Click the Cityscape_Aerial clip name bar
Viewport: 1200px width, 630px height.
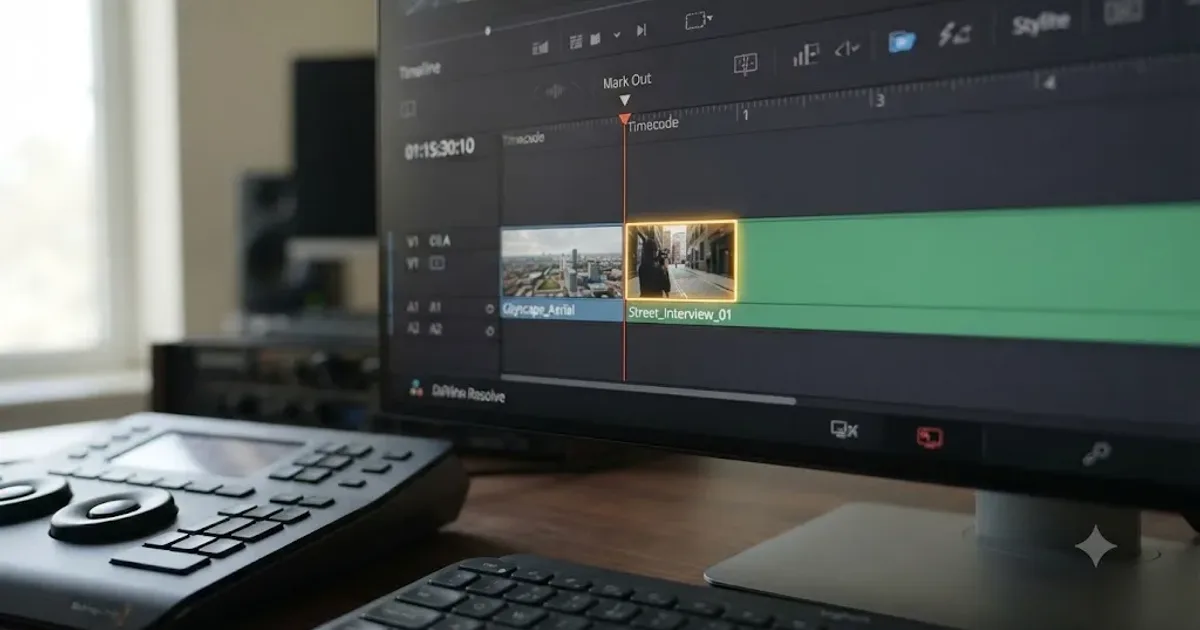coord(561,310)
